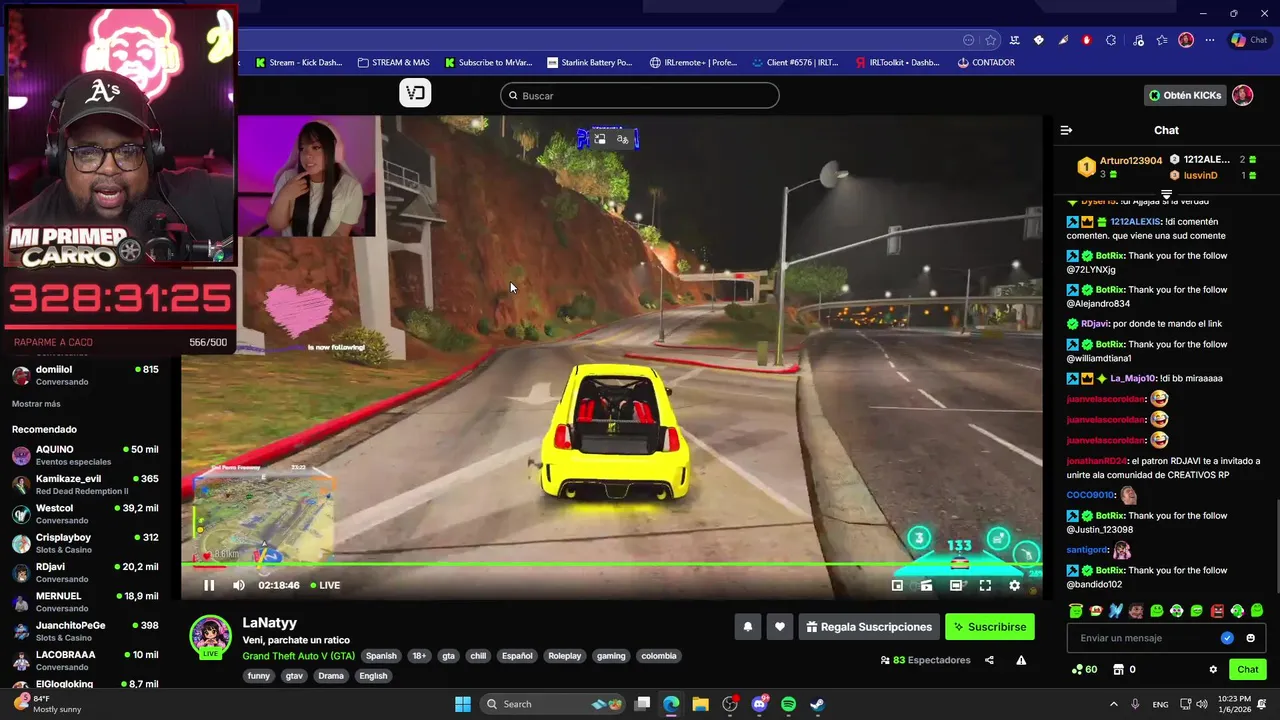
Task: Open Grand Theft Auto V category link
Action: click(298, 656)
